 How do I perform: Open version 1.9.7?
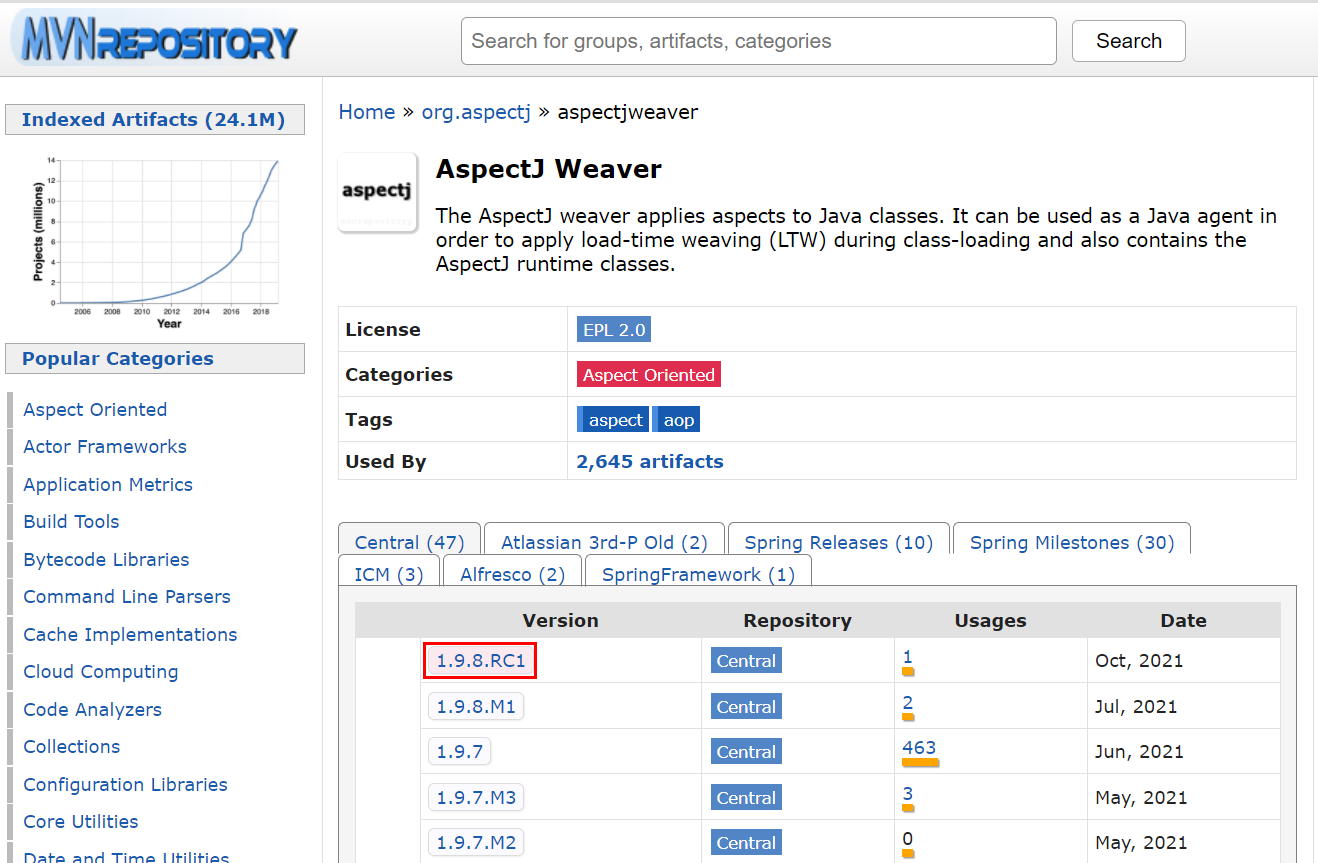point(460,752)
